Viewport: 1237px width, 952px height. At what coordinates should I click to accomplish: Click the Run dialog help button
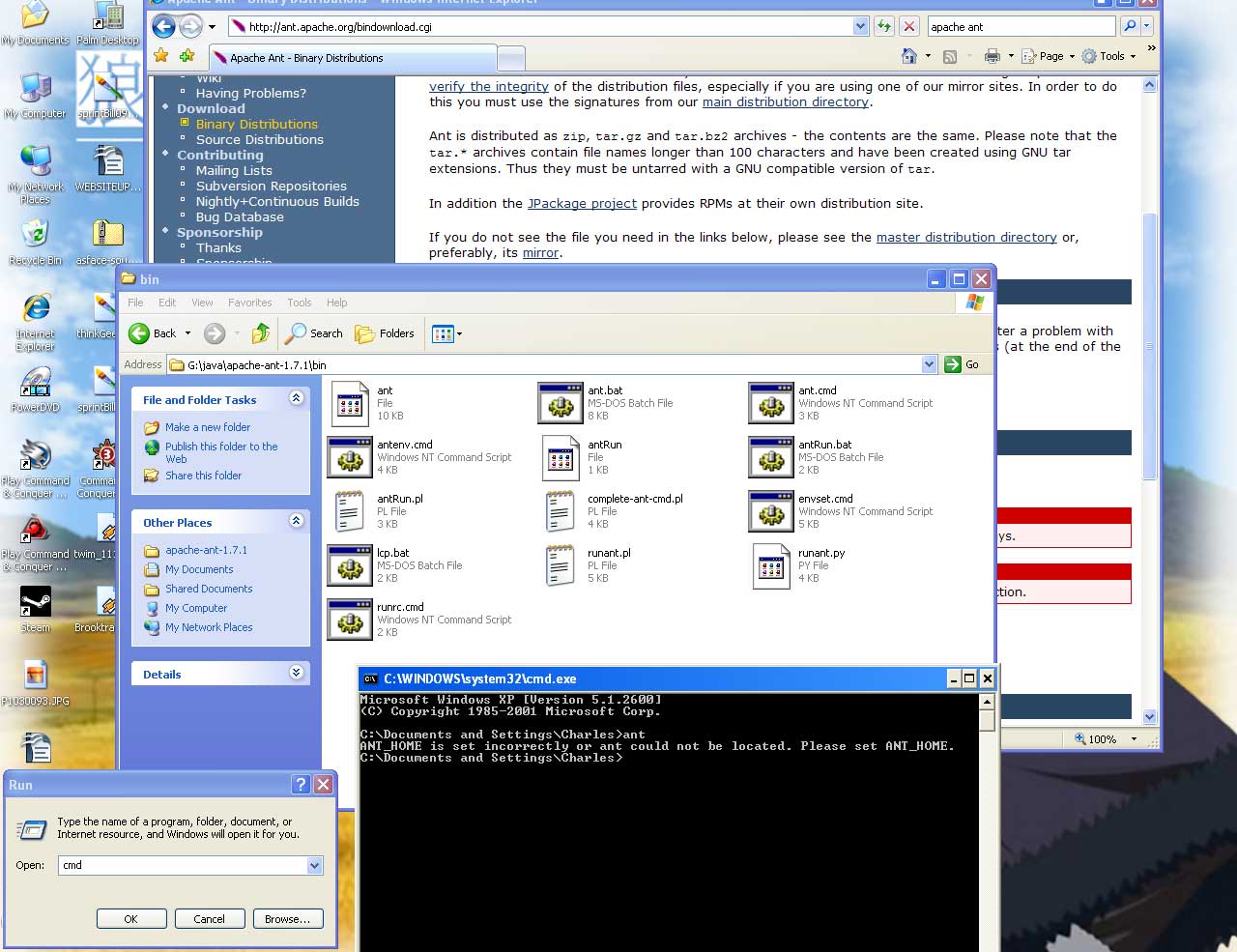pyautogui.click(x=302, y=785)
